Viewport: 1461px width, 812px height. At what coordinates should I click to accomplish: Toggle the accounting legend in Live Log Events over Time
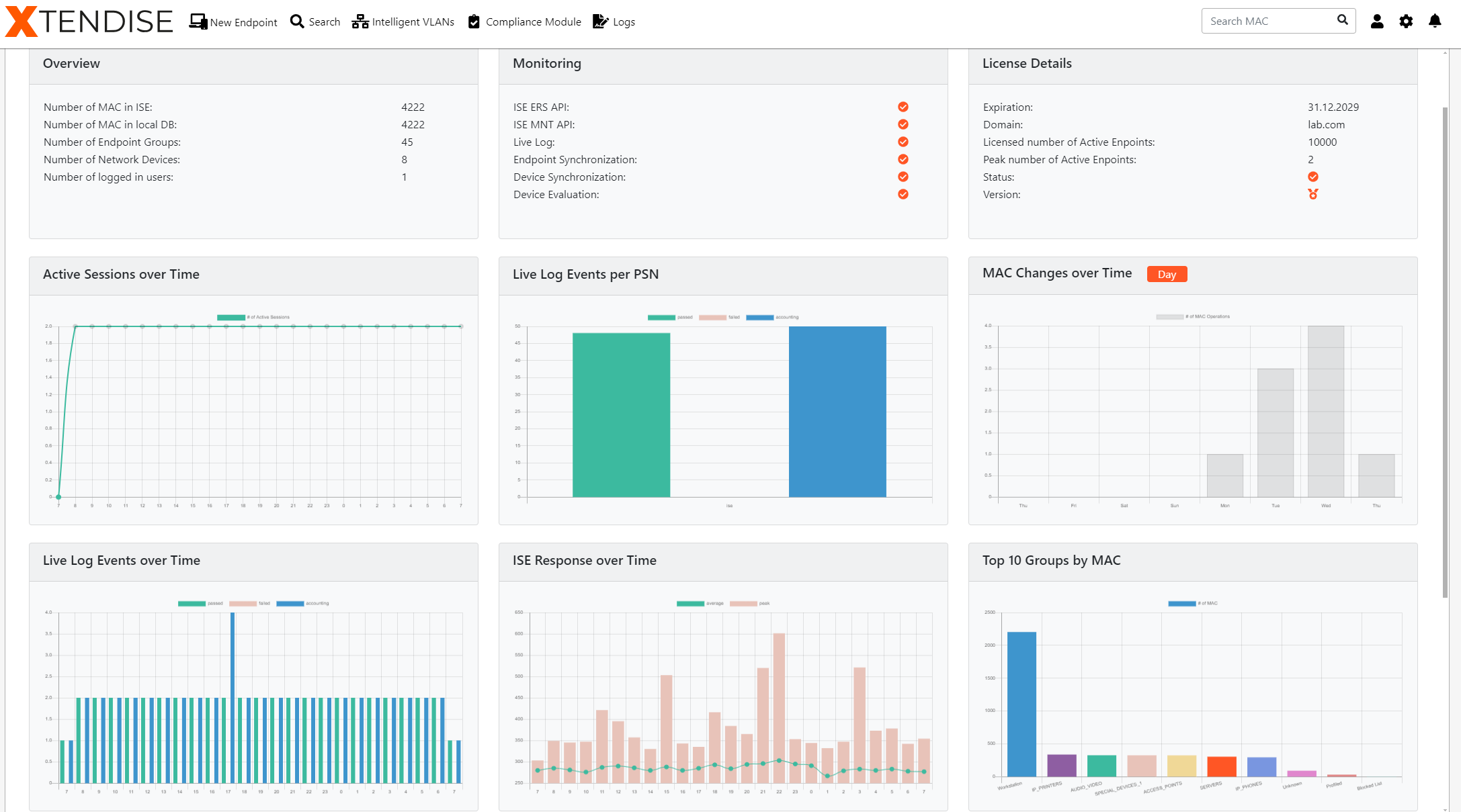coord(290,603)
